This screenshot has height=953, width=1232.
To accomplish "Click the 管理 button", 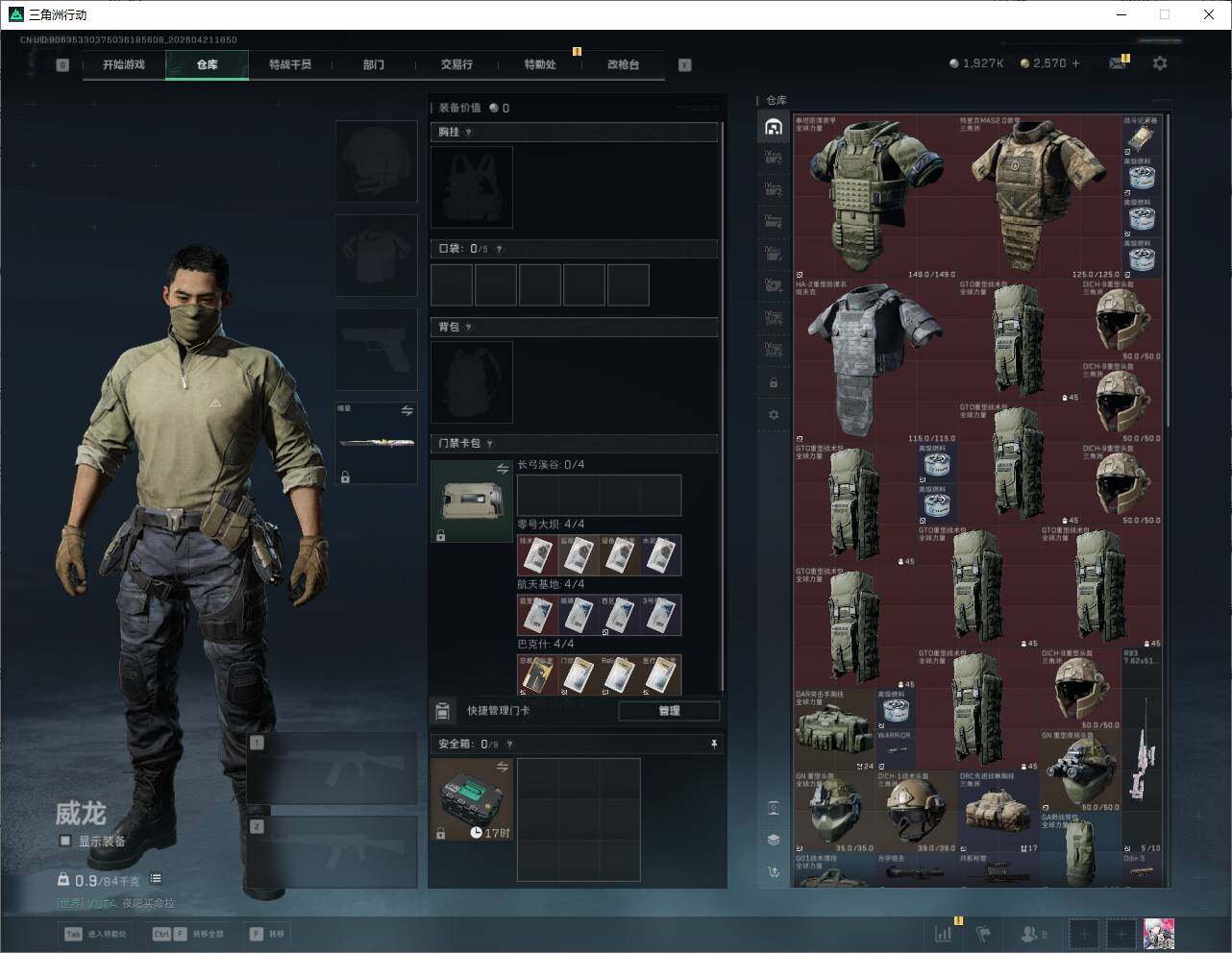I will tap(669, 711).
